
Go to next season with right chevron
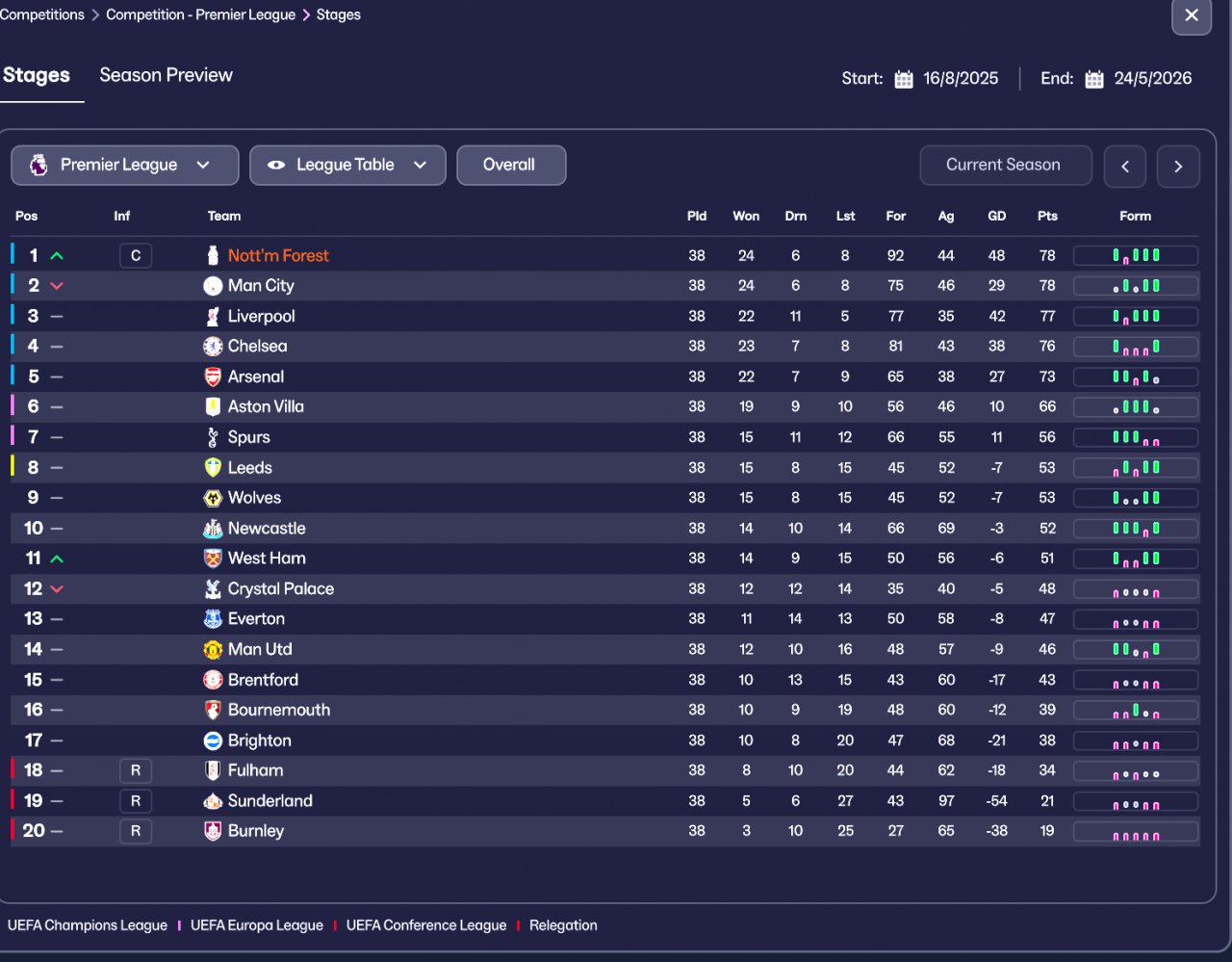click(x=1178, y=166)
